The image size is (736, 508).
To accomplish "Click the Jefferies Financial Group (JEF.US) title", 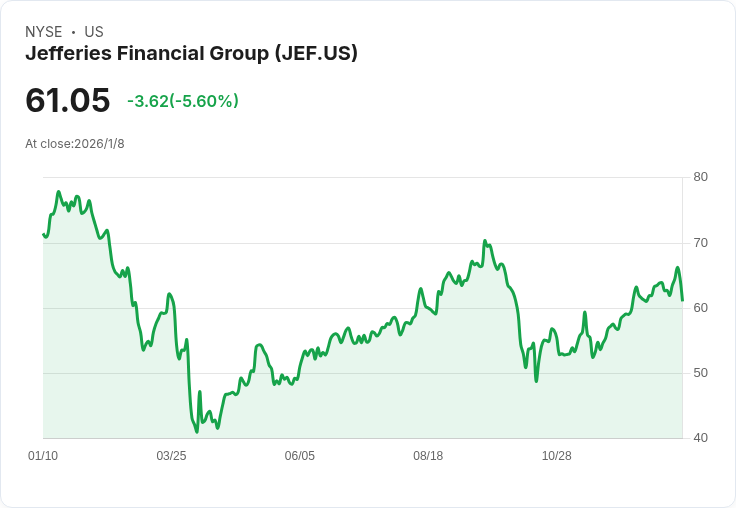I will [191, 54].
